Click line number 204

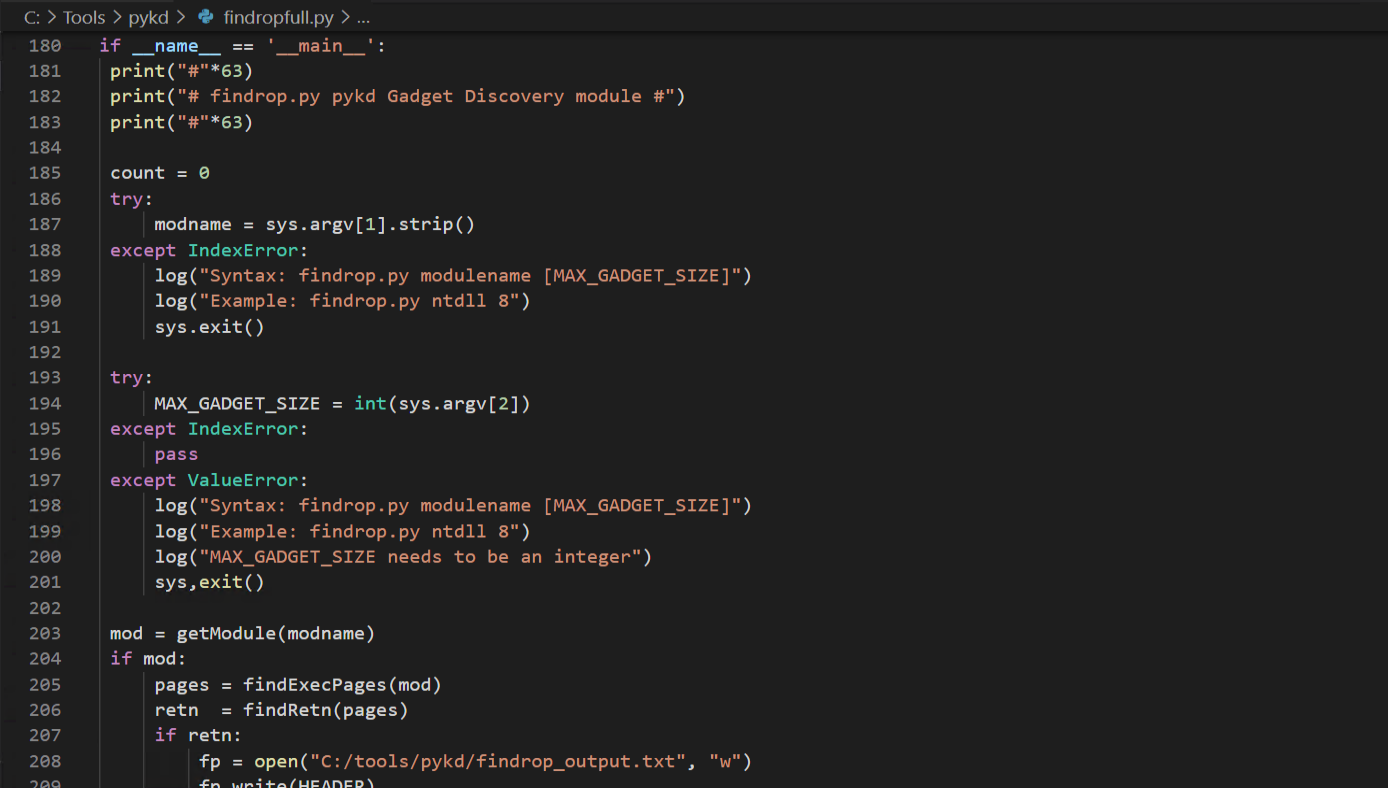(x=45, y=659)
